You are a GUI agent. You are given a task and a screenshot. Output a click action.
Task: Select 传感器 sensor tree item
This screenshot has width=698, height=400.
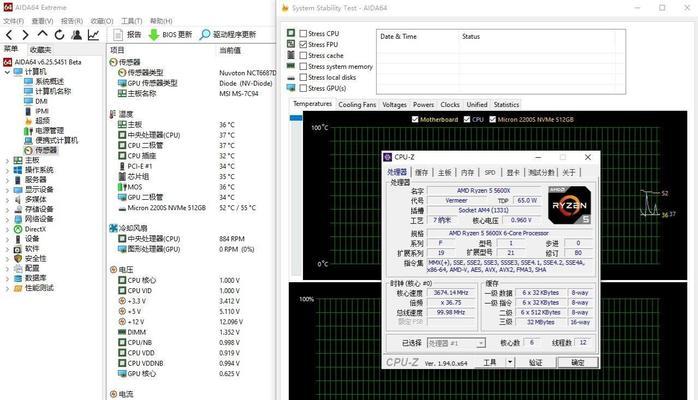[46, 150]
